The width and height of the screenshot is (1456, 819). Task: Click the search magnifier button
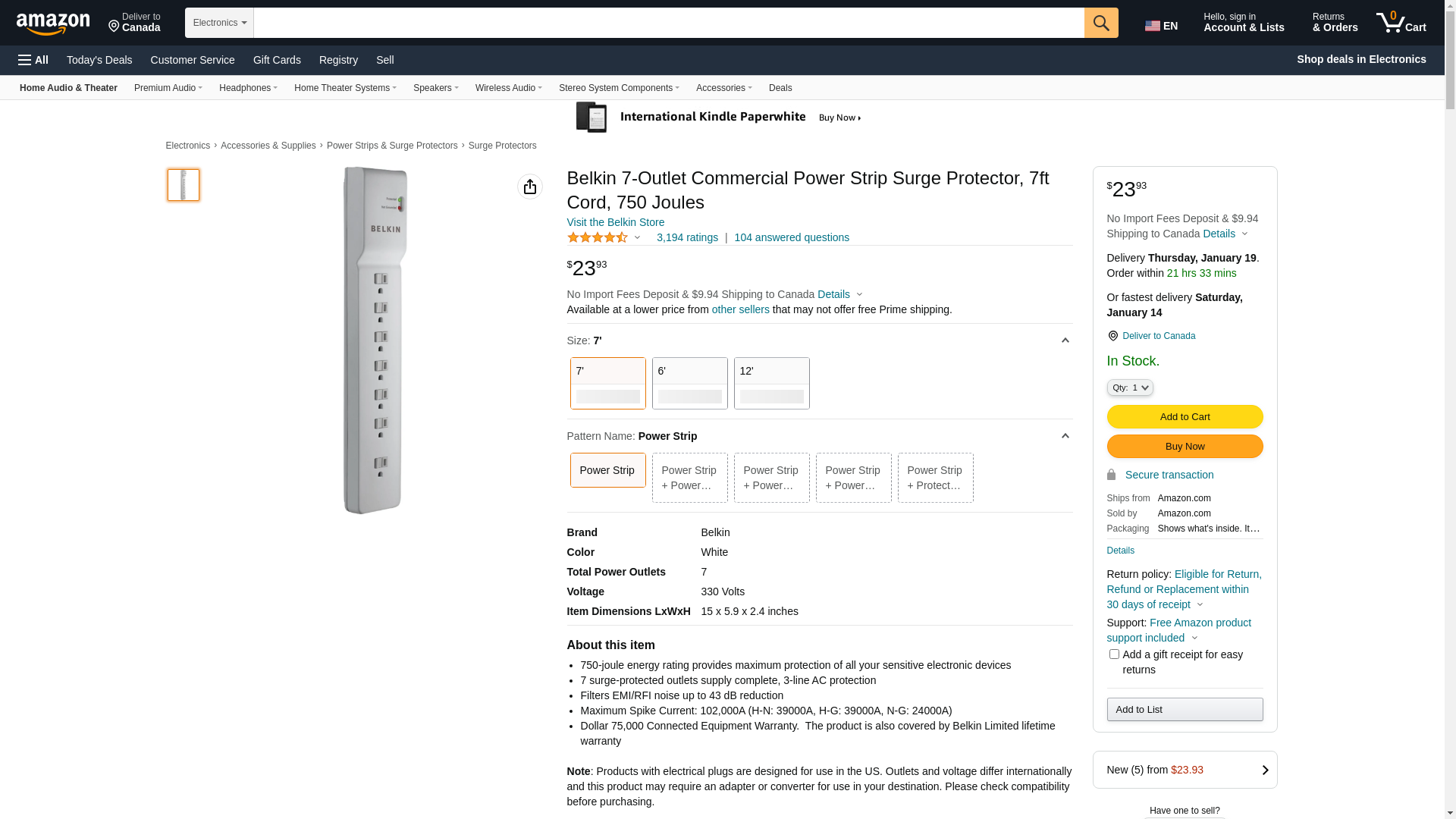1101,23
